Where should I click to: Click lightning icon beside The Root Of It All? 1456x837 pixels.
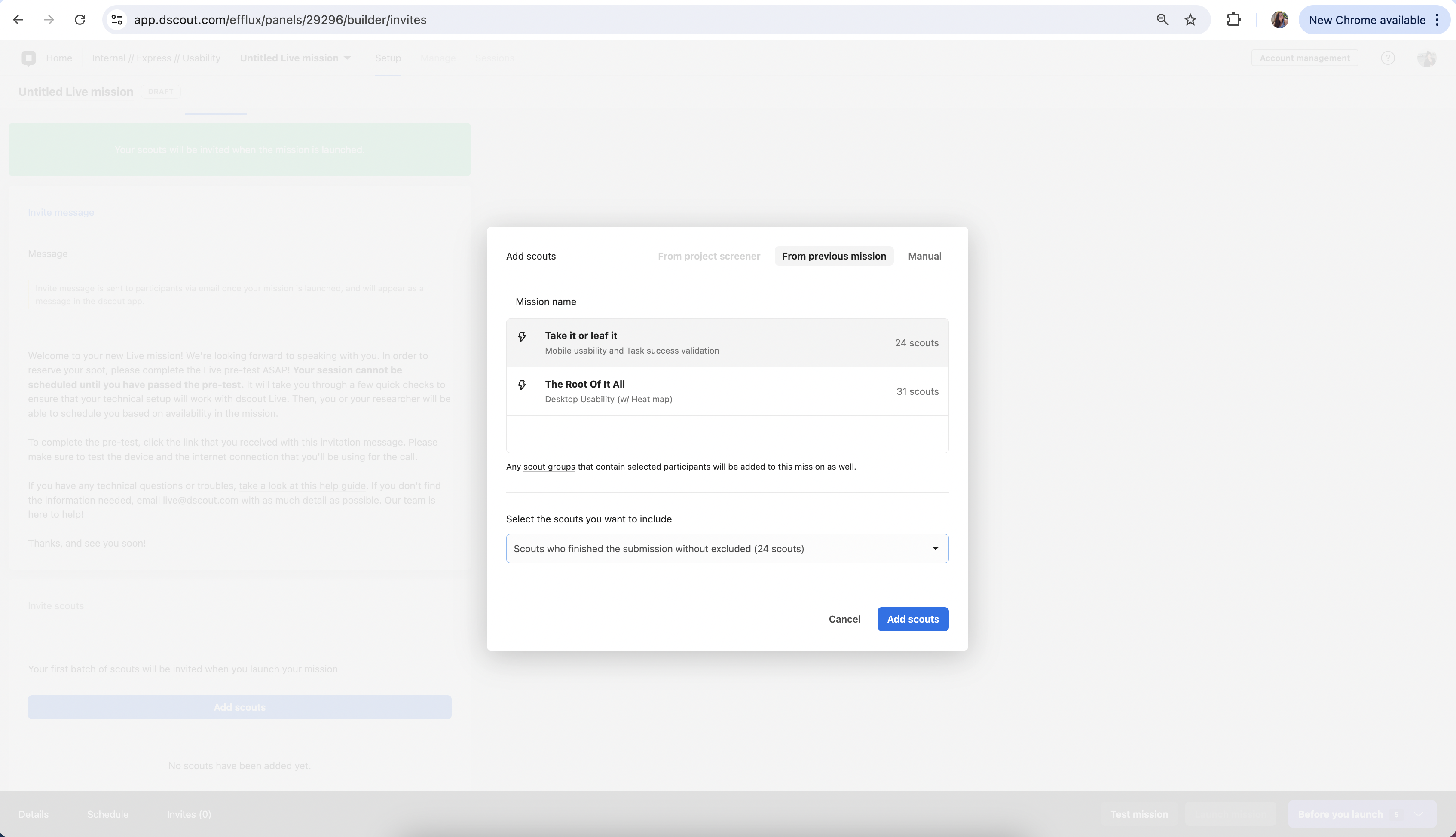click(522, 385)
